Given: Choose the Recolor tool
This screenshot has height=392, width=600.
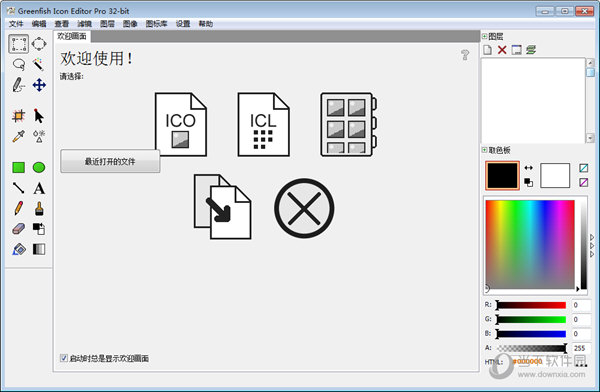Looking at the screenshot, I should 39,229.
